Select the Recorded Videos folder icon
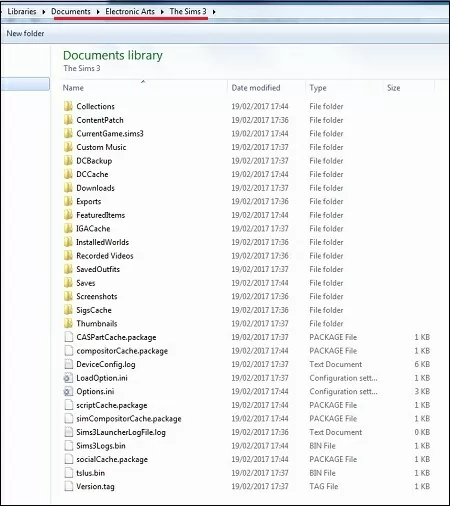450x506 pixels. tap(68, 256)
